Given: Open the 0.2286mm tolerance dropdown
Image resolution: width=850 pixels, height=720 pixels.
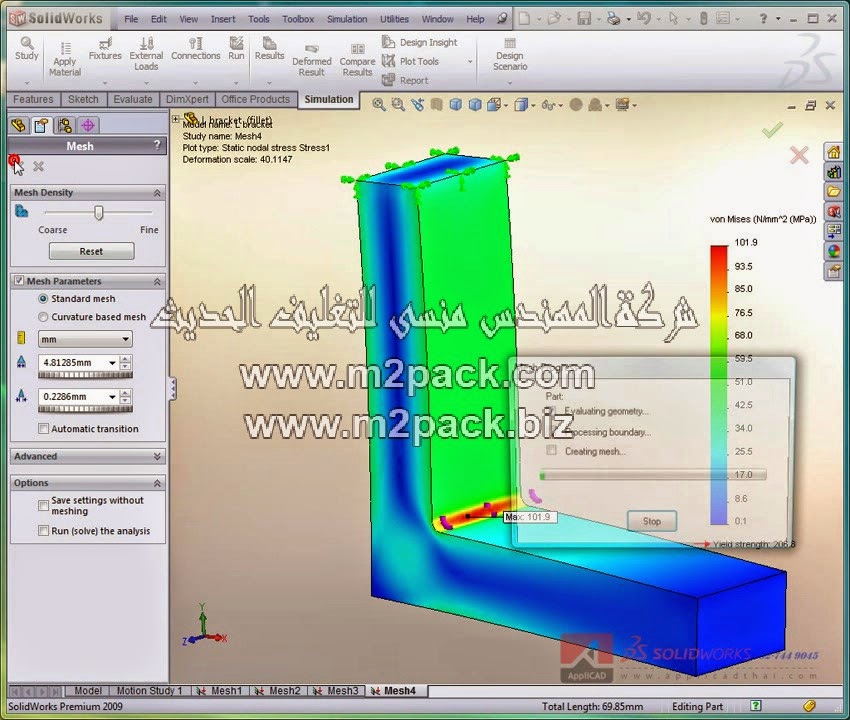Looking at the screenshot, I should [x=112, y=397].
